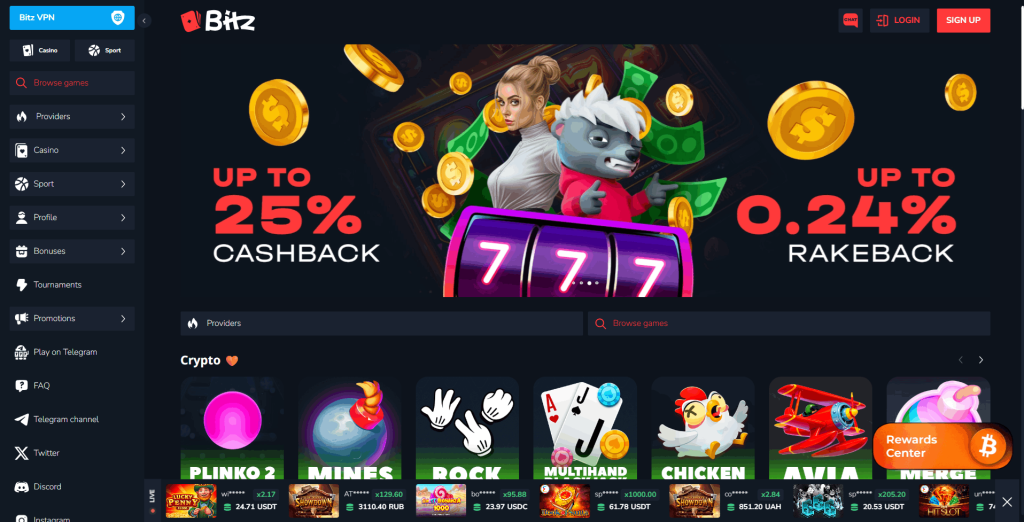Expand the Promotions sidebar menu
The width and height of the screenshot is (1024, 522).
pos(72,318)
